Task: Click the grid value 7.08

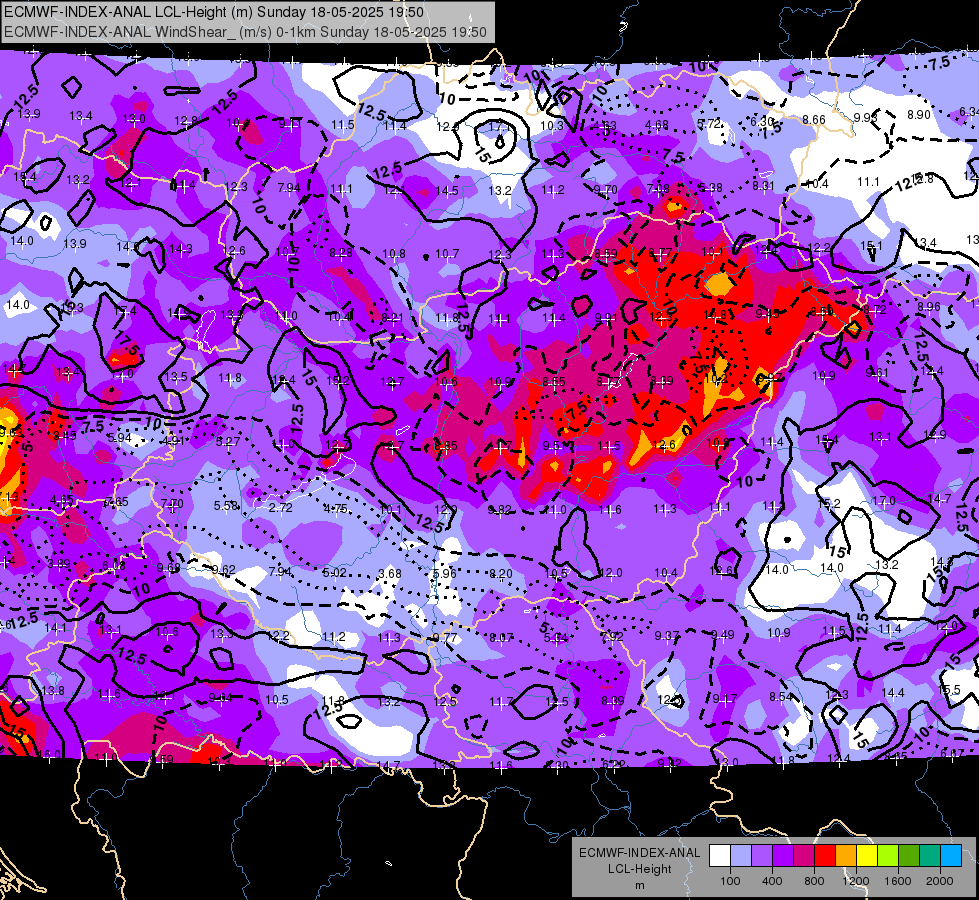Action: tap(658, 189)
